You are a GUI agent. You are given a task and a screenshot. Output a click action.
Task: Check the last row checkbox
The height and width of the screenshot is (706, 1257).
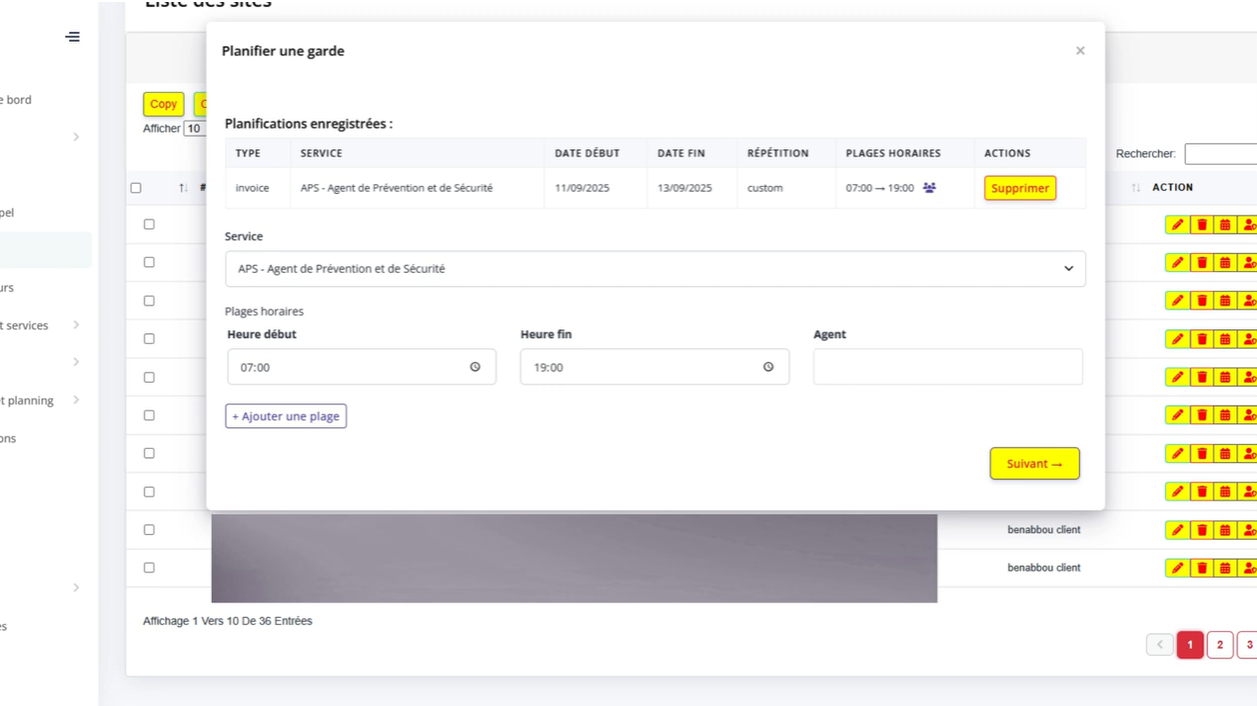point(149,568)
